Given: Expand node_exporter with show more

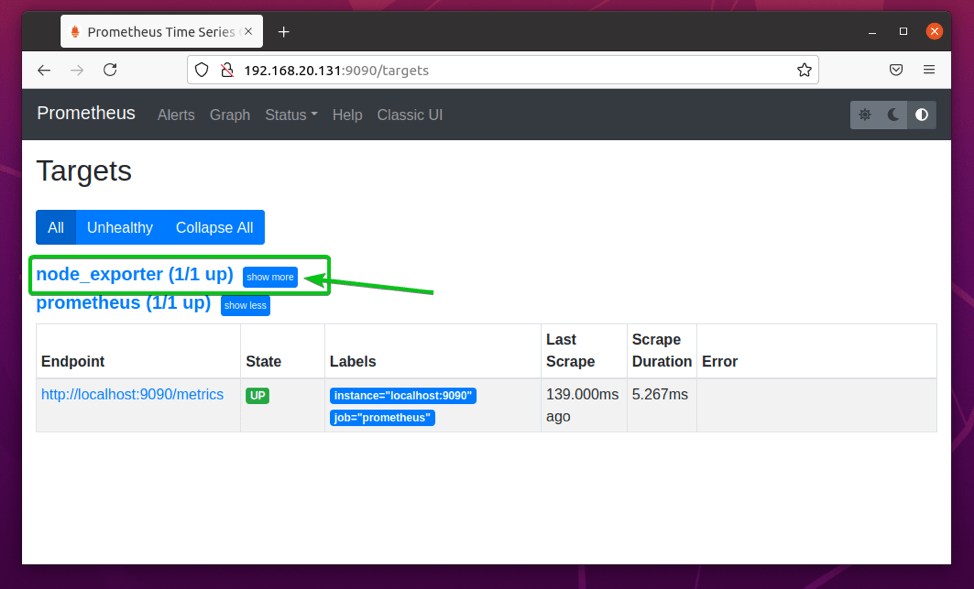Looking at the screenshot, I should pos(270,277).
